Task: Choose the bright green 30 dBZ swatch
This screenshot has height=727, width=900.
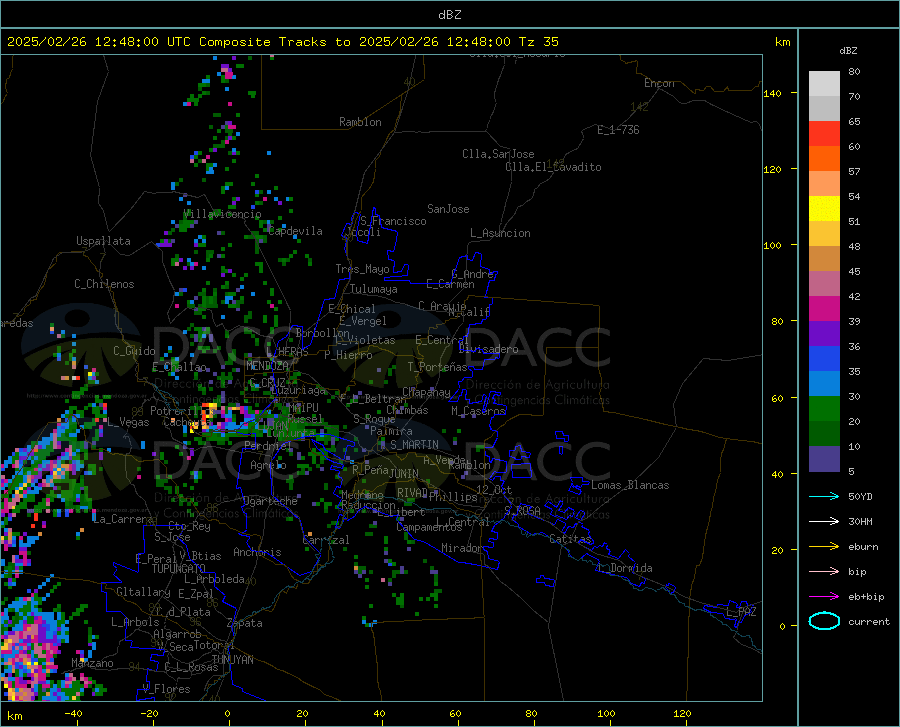Action: (x=824, y=409)
